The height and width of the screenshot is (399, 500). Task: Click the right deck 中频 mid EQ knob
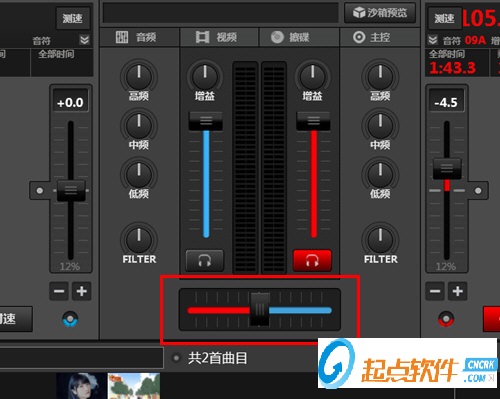pos(380,125)
